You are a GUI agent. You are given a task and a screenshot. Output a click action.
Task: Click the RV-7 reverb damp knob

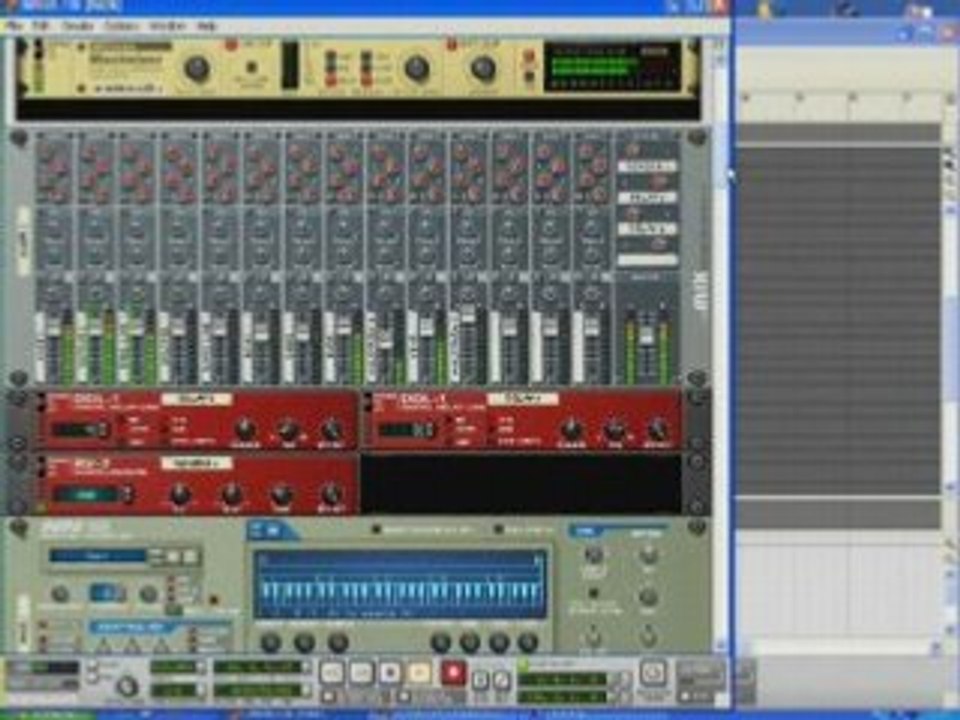pos(281,493)
